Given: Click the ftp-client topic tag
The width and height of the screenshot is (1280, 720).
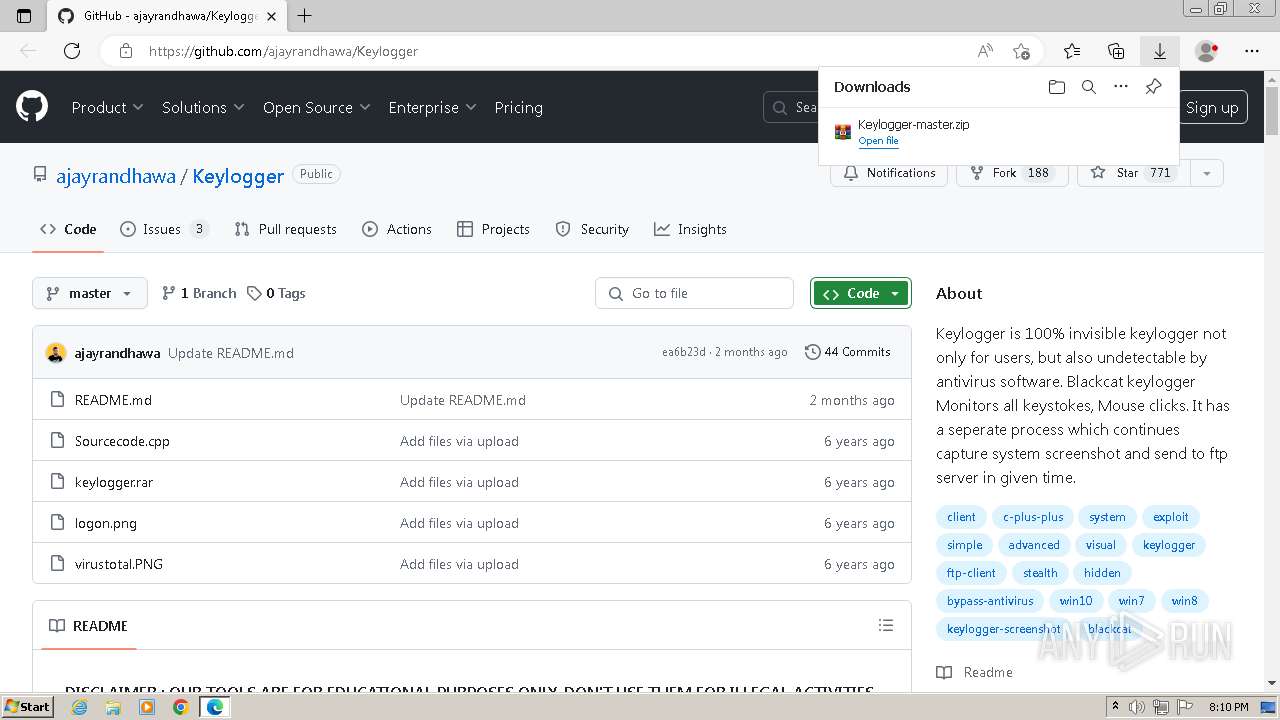Looking at the screenshot, I should tap(971, 573).
